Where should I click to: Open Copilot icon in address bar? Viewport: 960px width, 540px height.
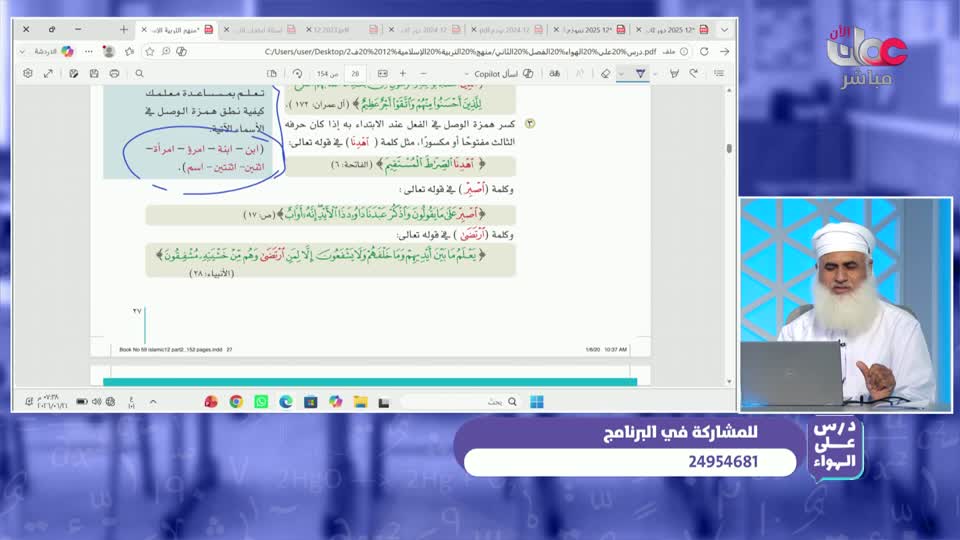pyautogui.click(x=182, y=51)
